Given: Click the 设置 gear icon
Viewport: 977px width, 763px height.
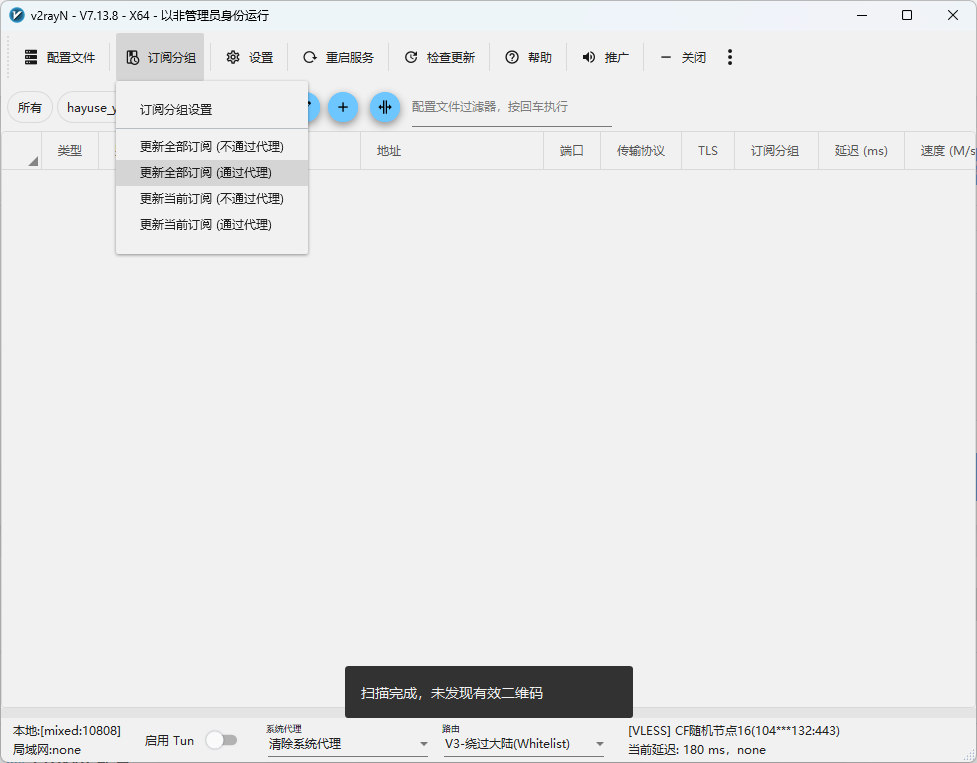Looking at the screenshot, I should pos(233,58).
